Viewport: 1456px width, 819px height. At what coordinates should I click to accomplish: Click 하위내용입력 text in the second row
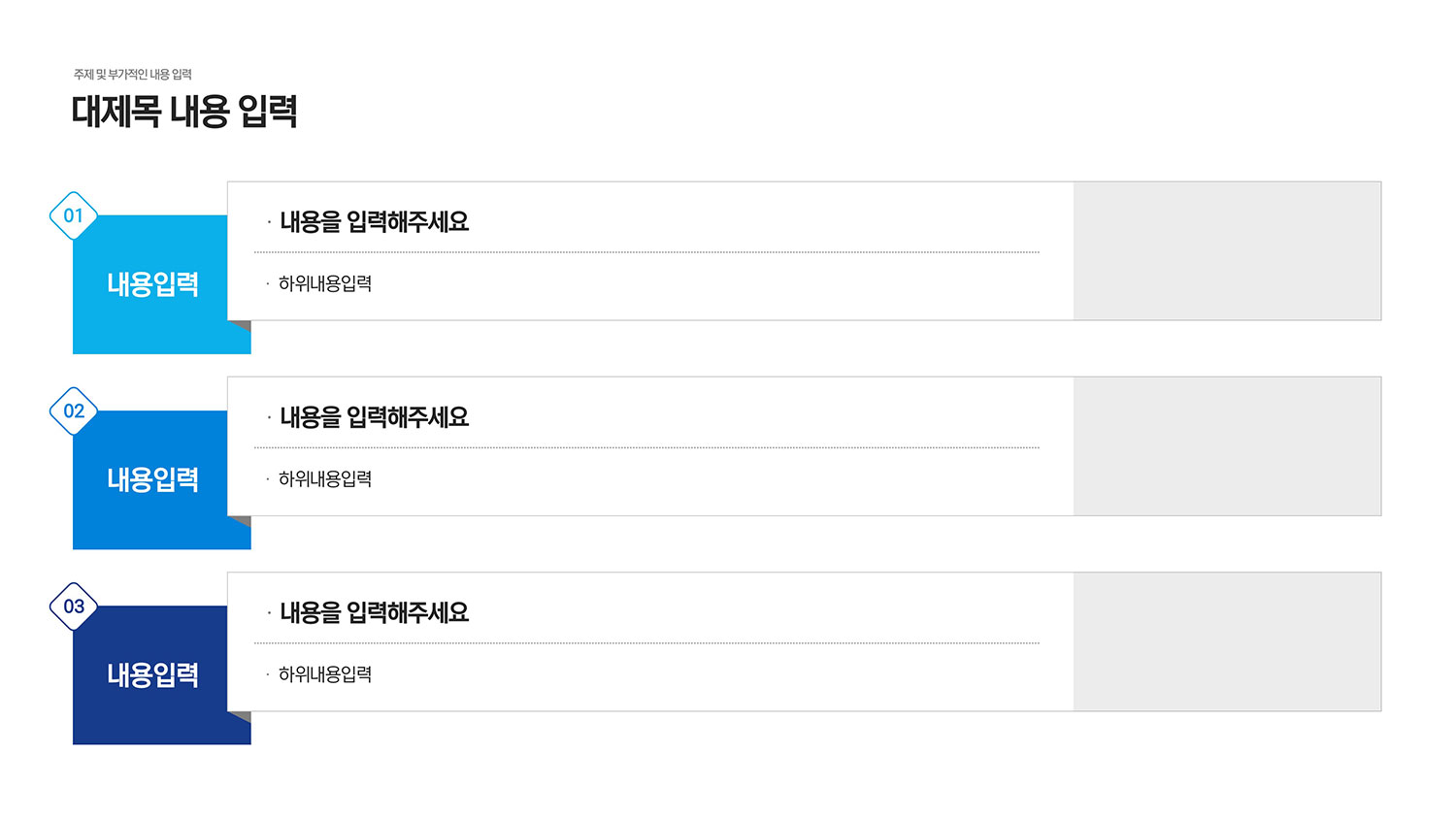coord(325,478)
